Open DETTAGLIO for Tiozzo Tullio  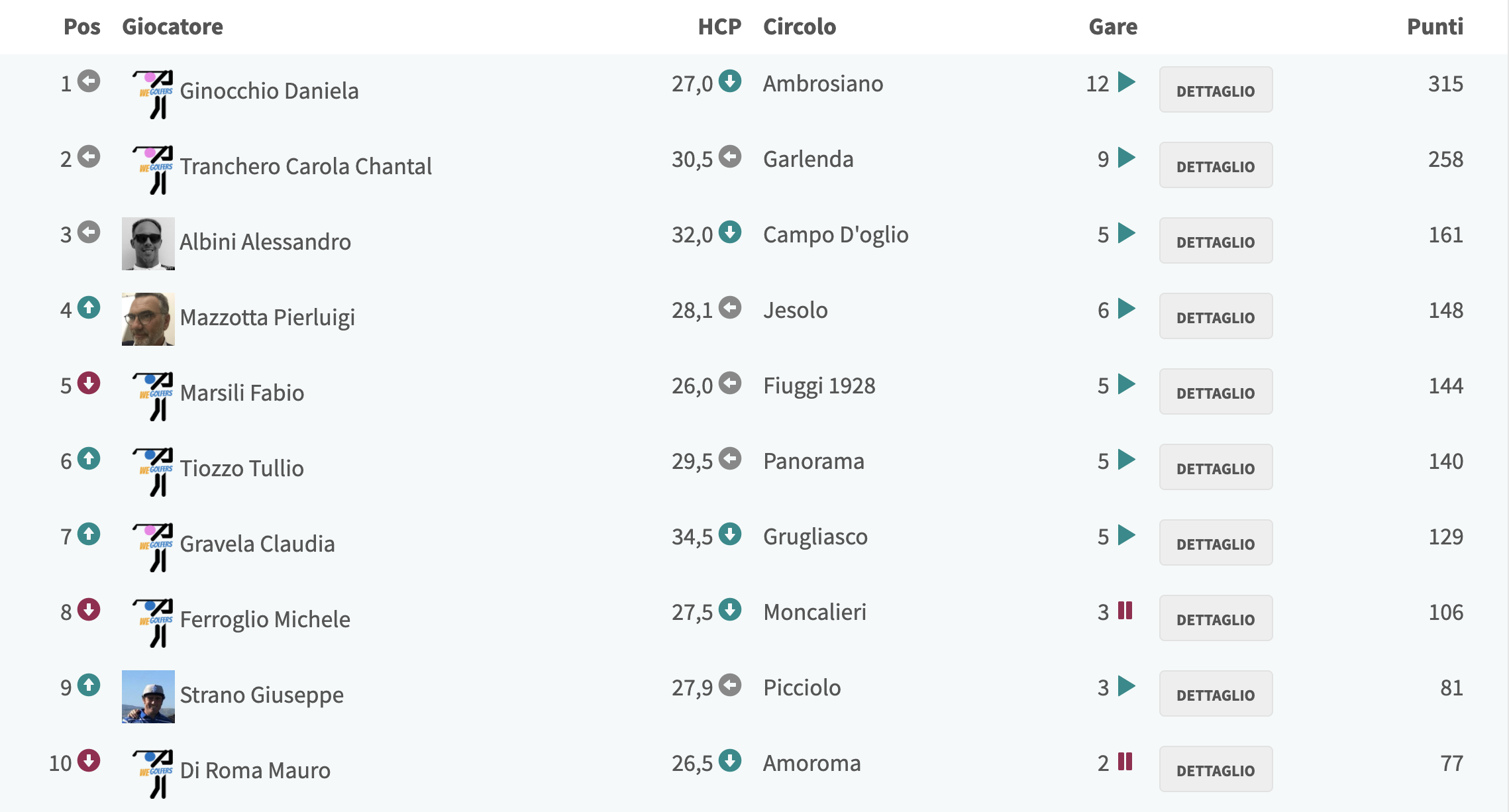pyautogui.click(x=1216, y=467)
